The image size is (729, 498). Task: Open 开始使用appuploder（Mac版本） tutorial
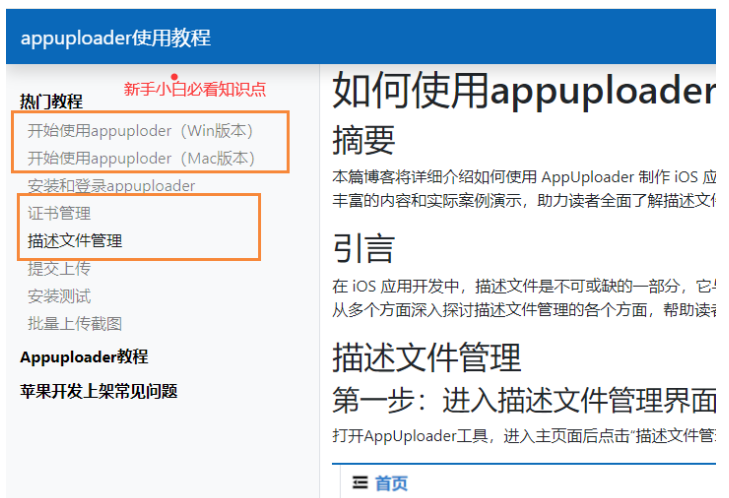coord(141,159)
